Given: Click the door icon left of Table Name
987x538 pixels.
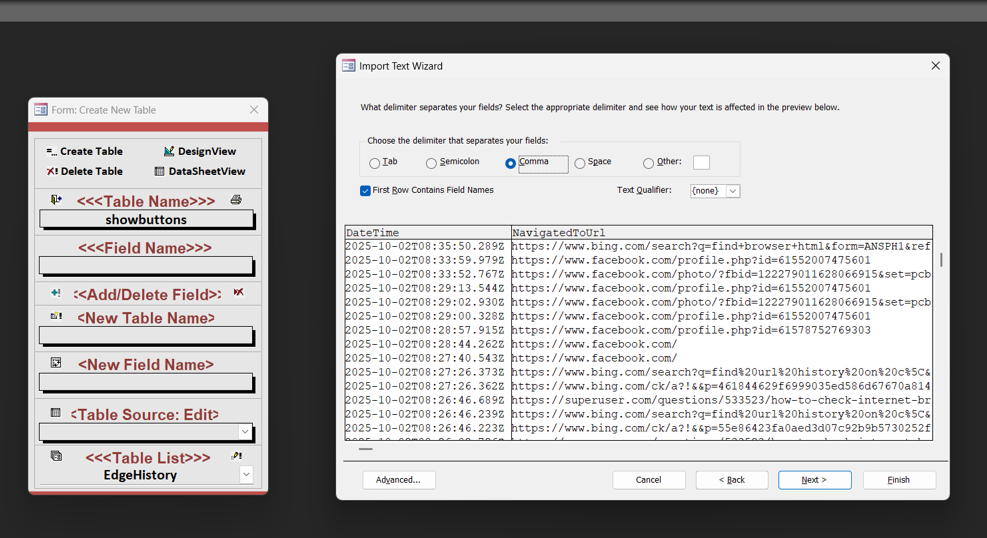Looking at the screenshot, I should (56, 199).
